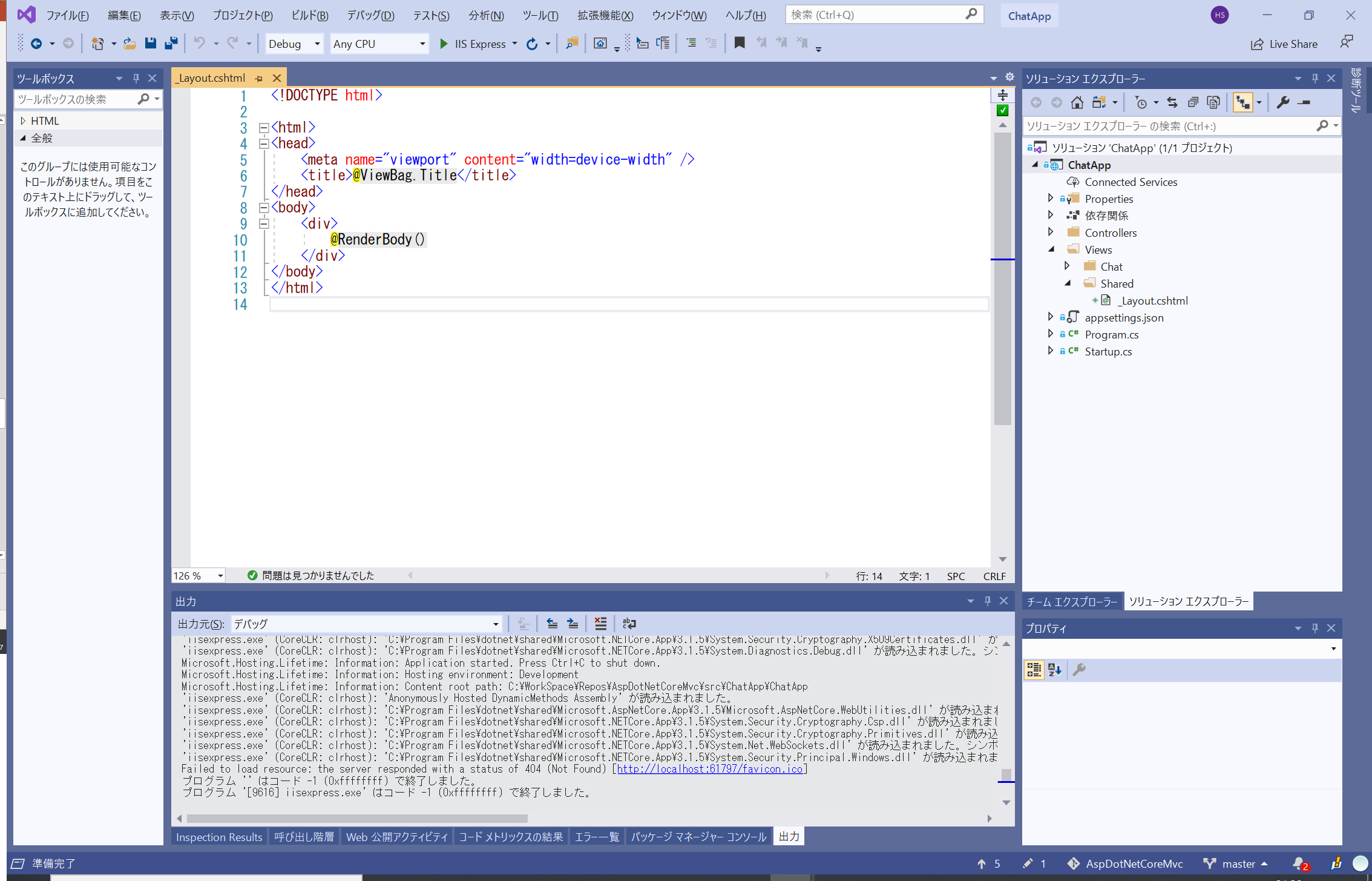Switch to the エラー一覧 tab
The height and width of the screenshot is (881, 1372).
tap(596, 837)
